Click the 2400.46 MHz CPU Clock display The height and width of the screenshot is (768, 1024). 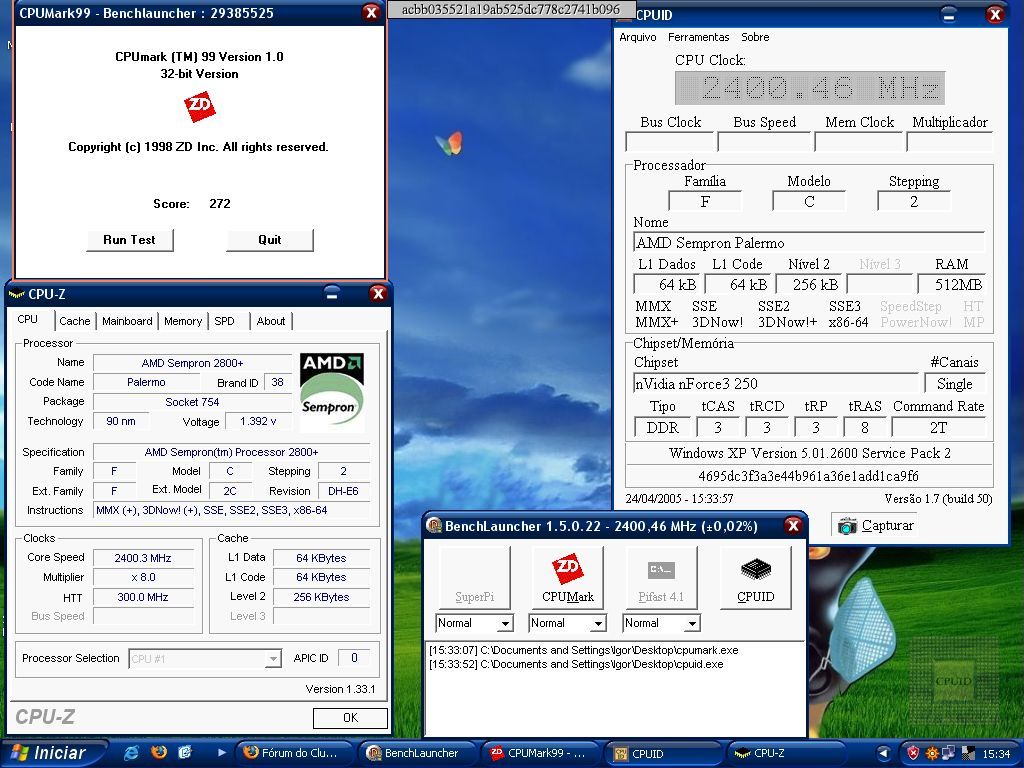pyautogui.click(x=810, y=88)
